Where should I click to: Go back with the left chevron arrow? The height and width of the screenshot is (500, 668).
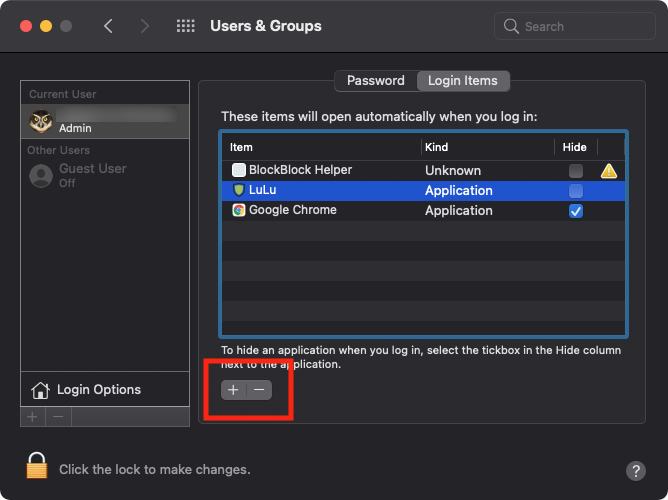[108, 26]
